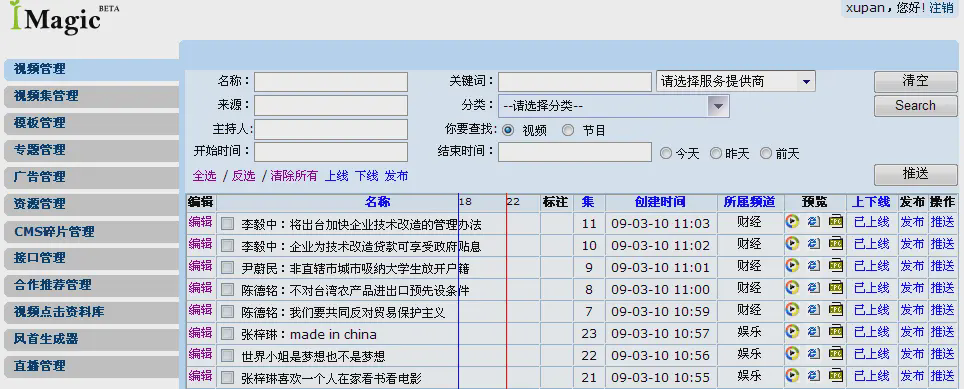964x389 pixels.
Task: Play preview for 李毅中 将出台 row
Action: click(792, 222)
